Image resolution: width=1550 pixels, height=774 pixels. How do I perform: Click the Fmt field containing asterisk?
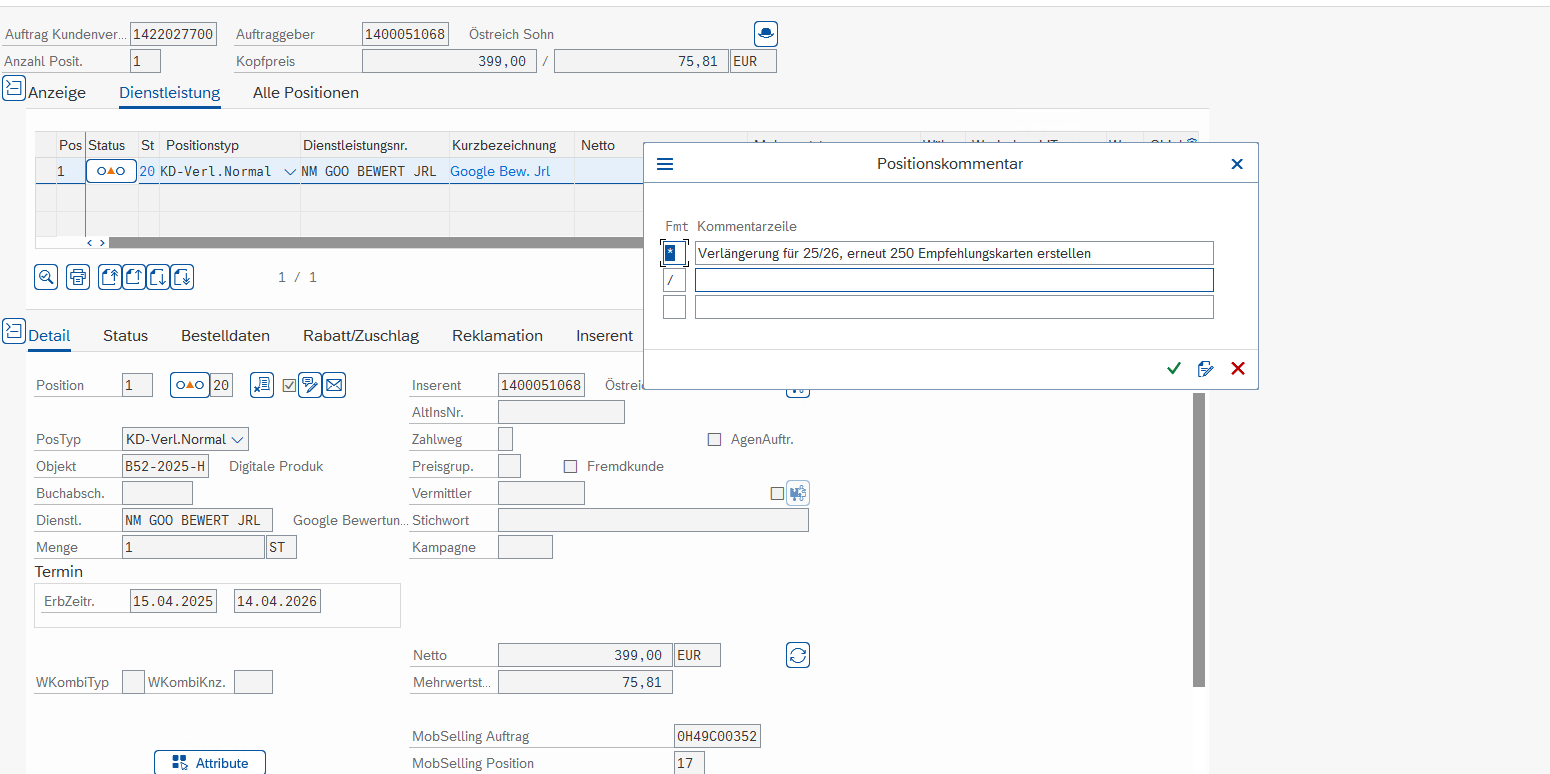(674, 253)
